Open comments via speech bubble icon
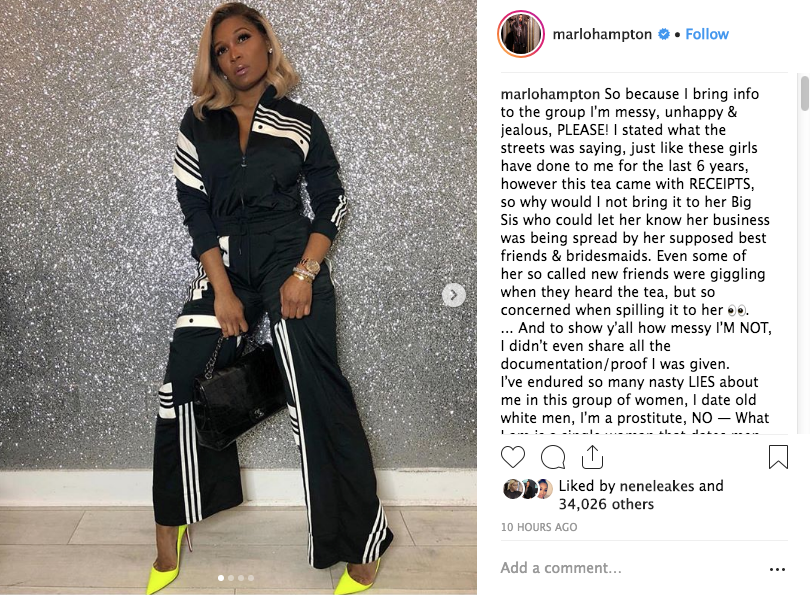The image size is (810, 595). tap(553, 457)
